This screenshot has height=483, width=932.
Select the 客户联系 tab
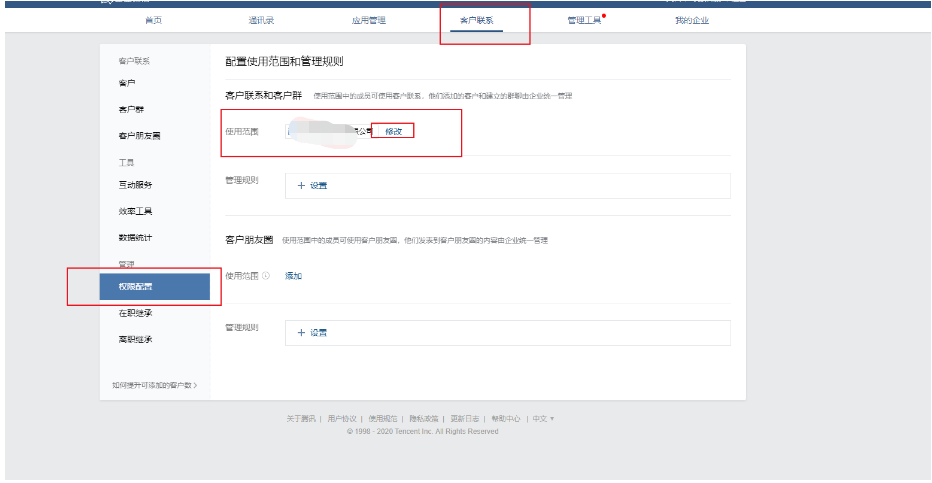(x=476, y=20)
